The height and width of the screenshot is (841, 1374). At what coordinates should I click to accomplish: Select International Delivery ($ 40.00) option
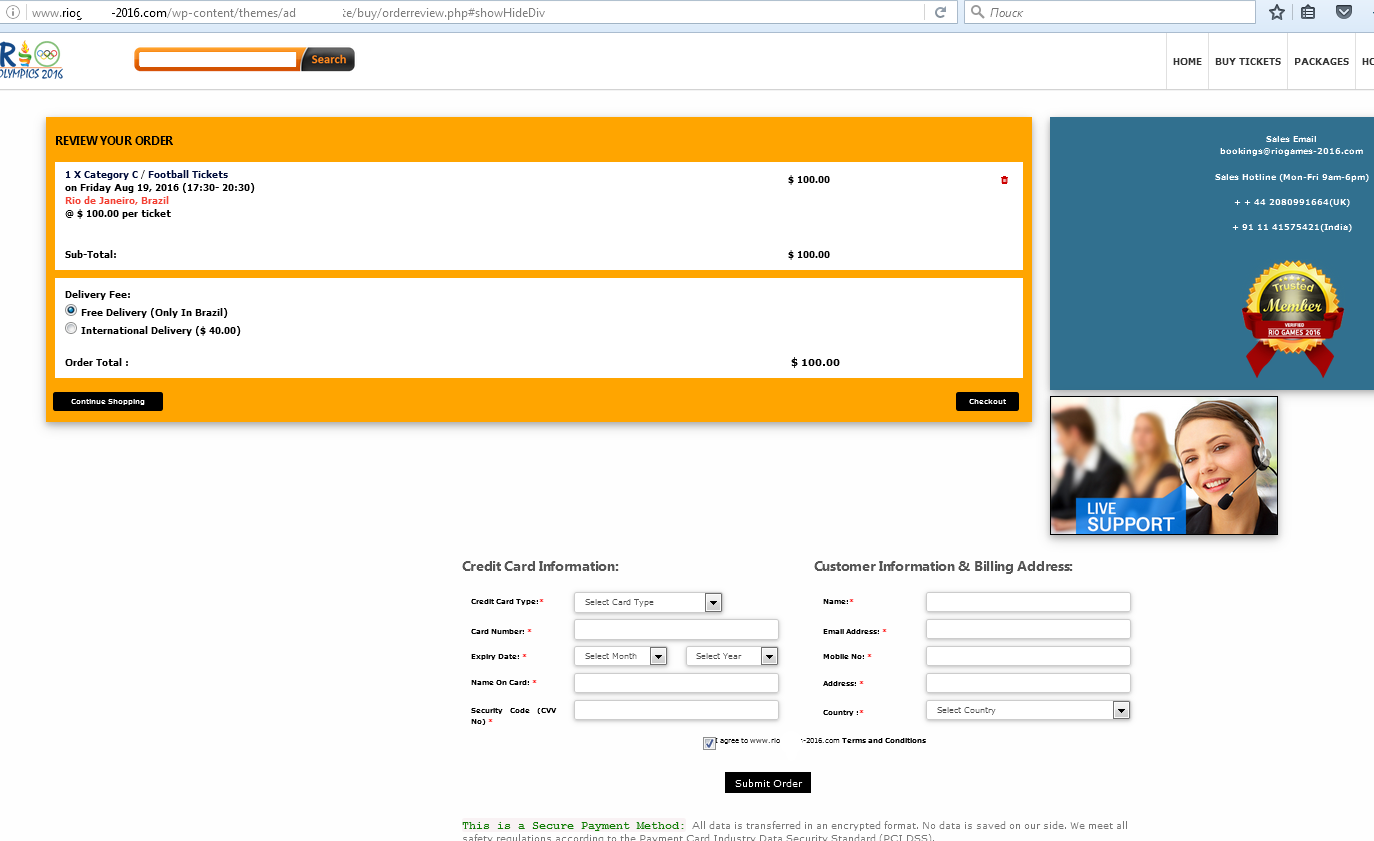(71, 328)
